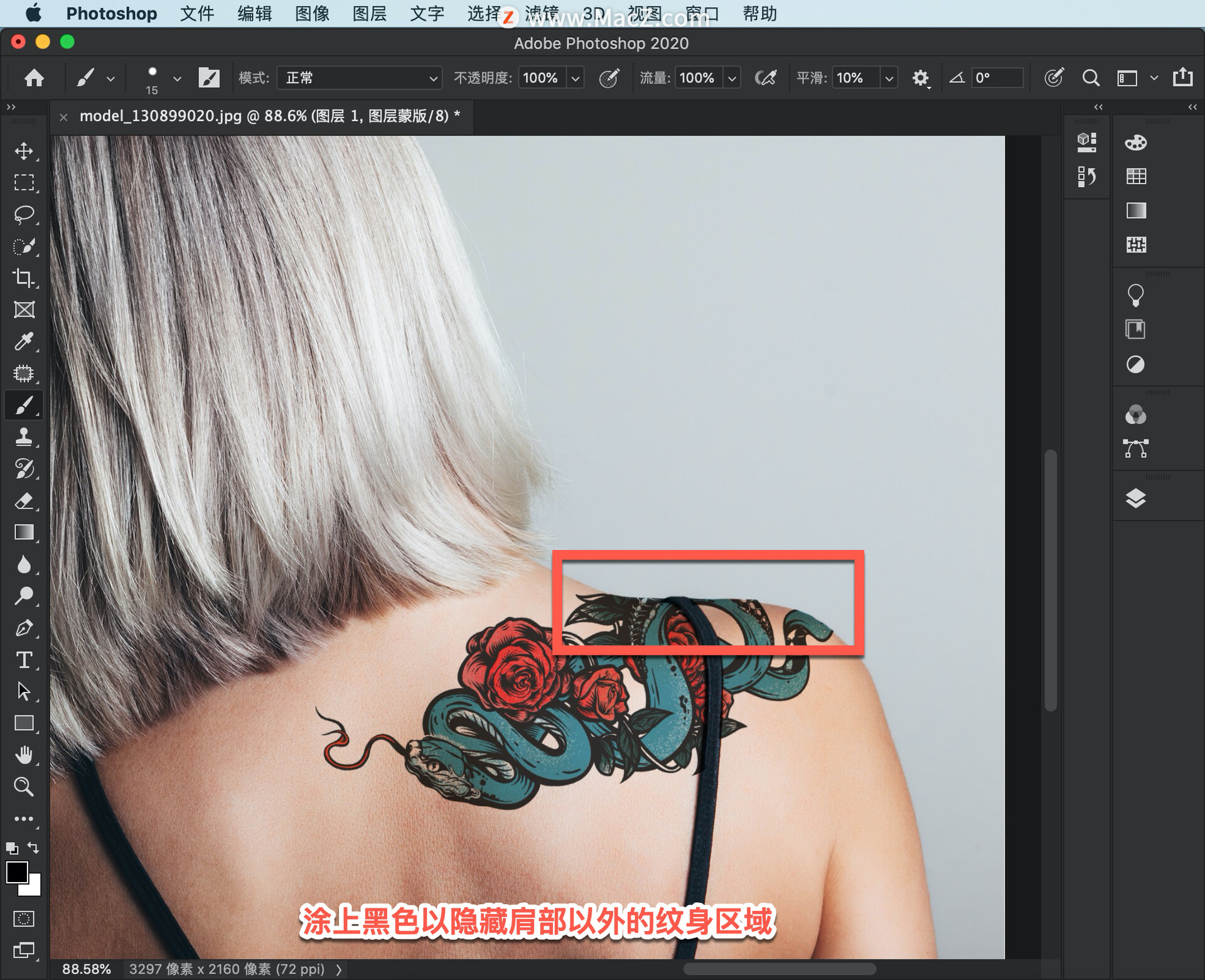Toggle pressure for opacity button
Screen dimensions: 1205x980
(609, 78)
